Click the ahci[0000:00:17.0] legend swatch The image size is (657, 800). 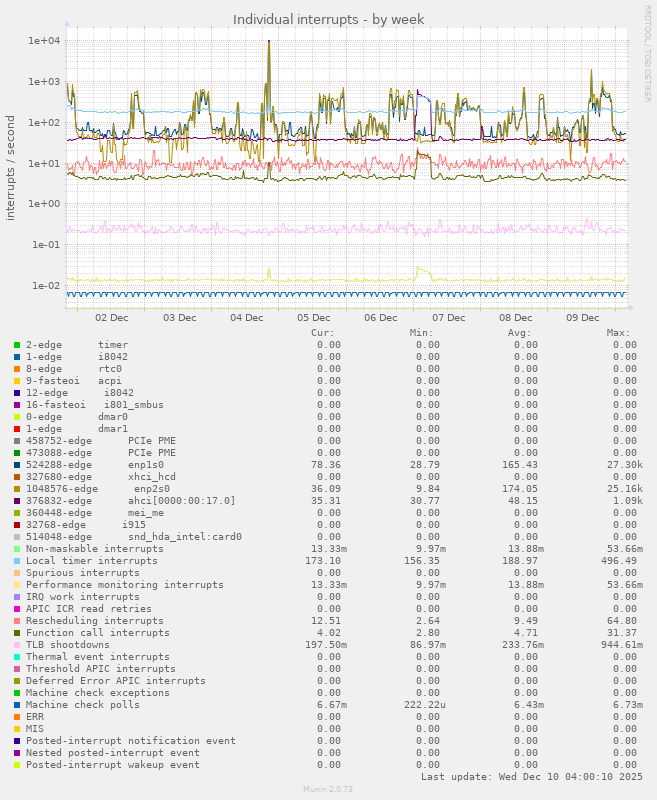point(17,500)
